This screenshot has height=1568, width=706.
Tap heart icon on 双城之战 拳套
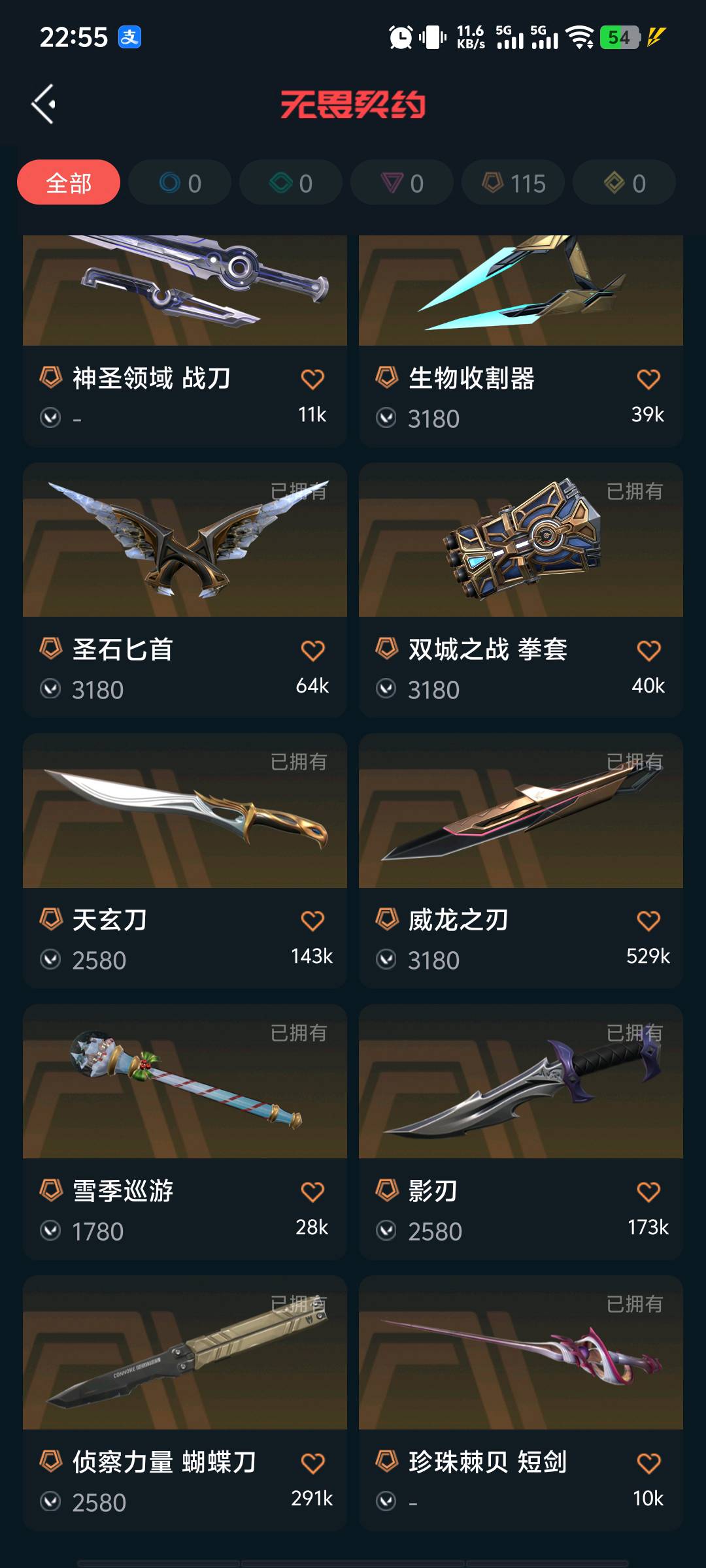pyautogui.click(x=648, y=650)
